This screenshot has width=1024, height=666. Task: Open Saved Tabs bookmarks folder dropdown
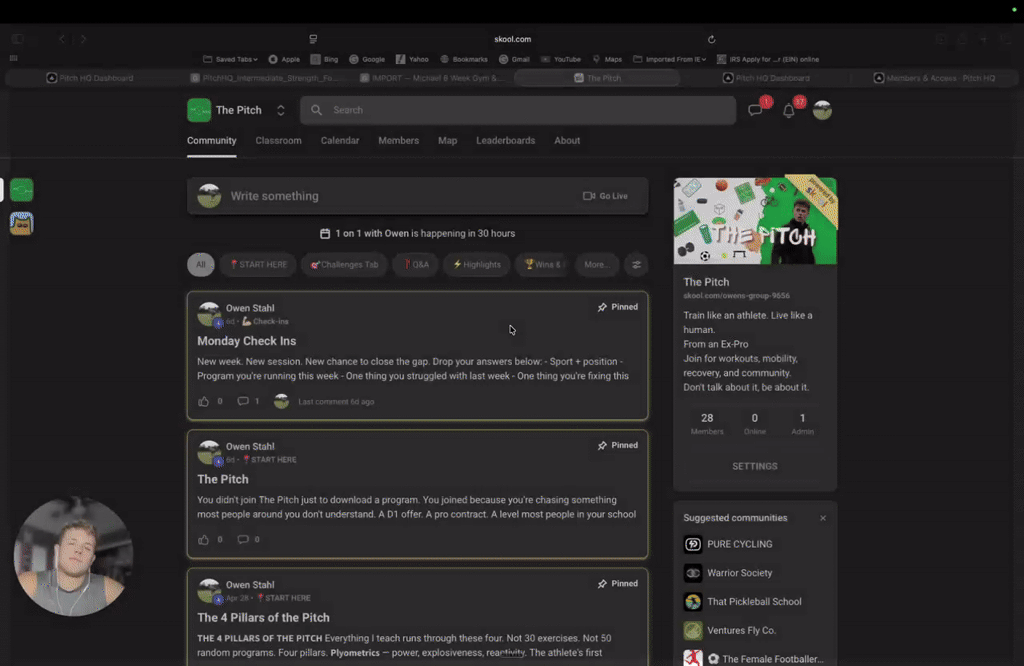(x=230, y=59)
